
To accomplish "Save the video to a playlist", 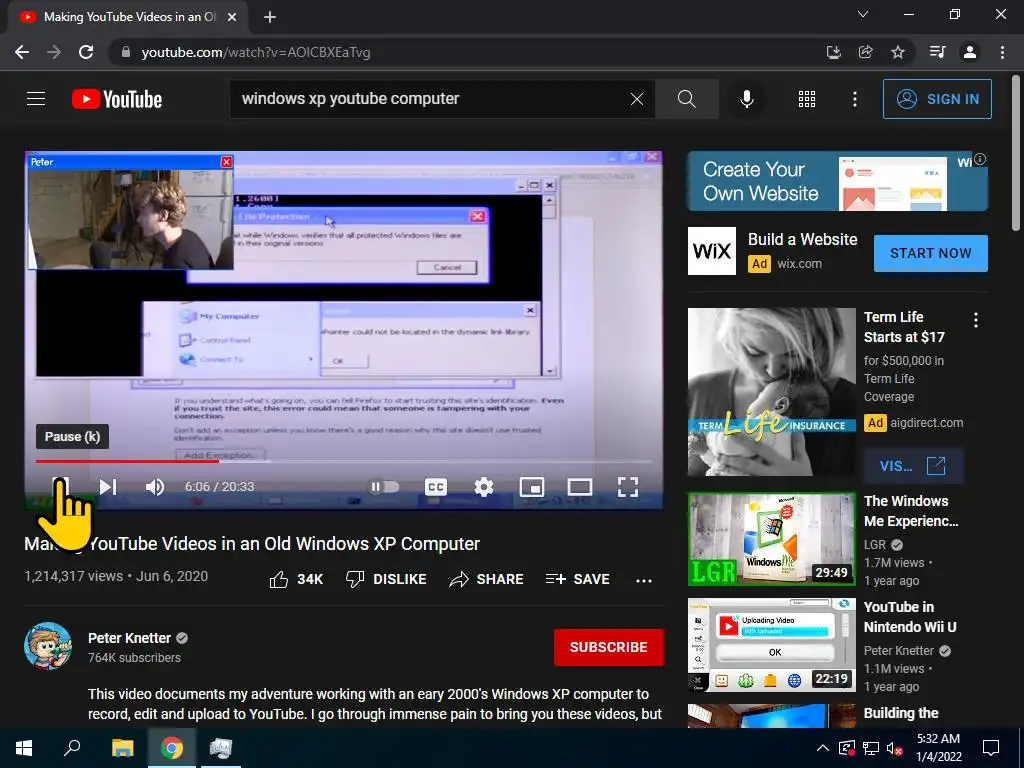I will (x=578, y=579).
